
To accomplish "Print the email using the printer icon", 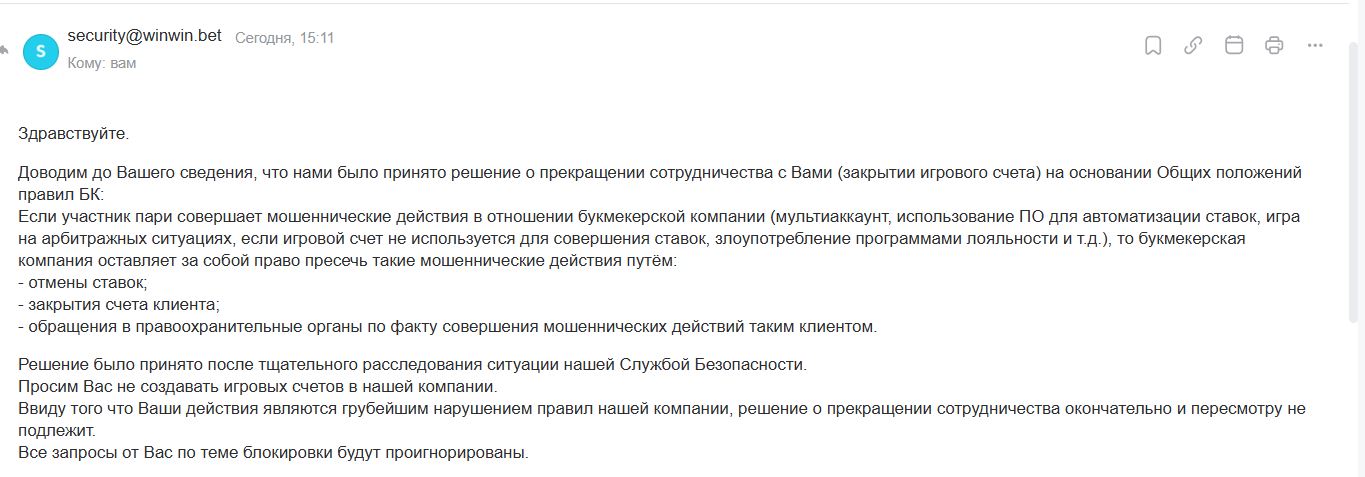I will [x=1274, y=45].
